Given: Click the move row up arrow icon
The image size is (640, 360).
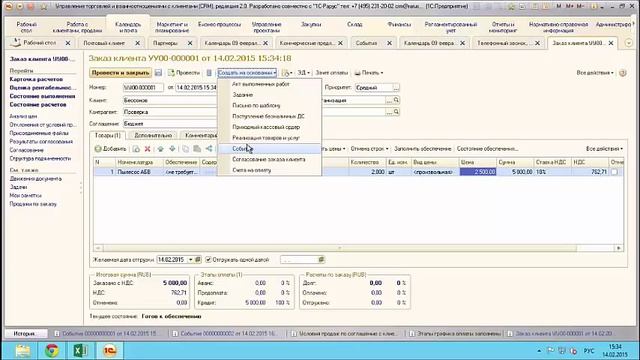Looking at the screenshot, I should 160,149.
